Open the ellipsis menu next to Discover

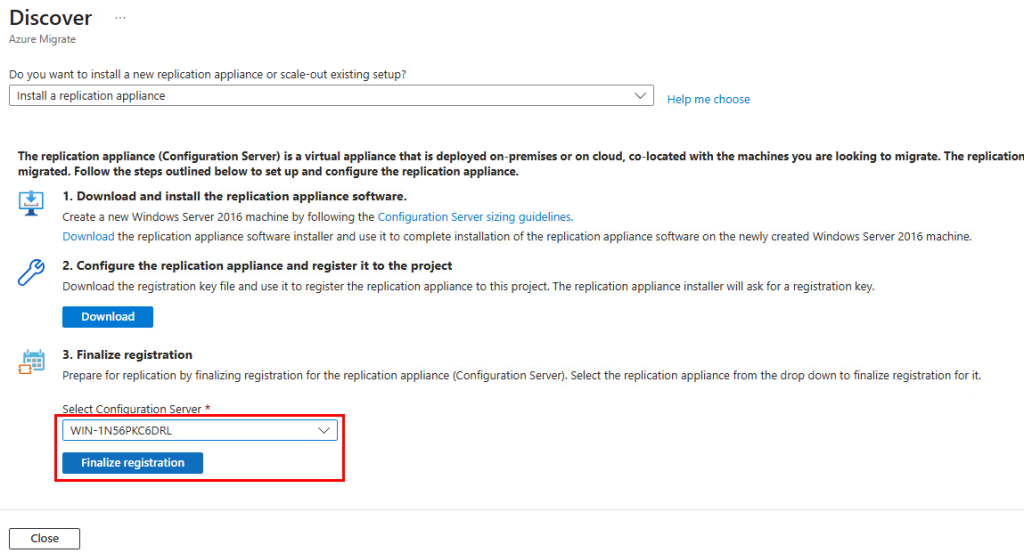click(120, 18)
